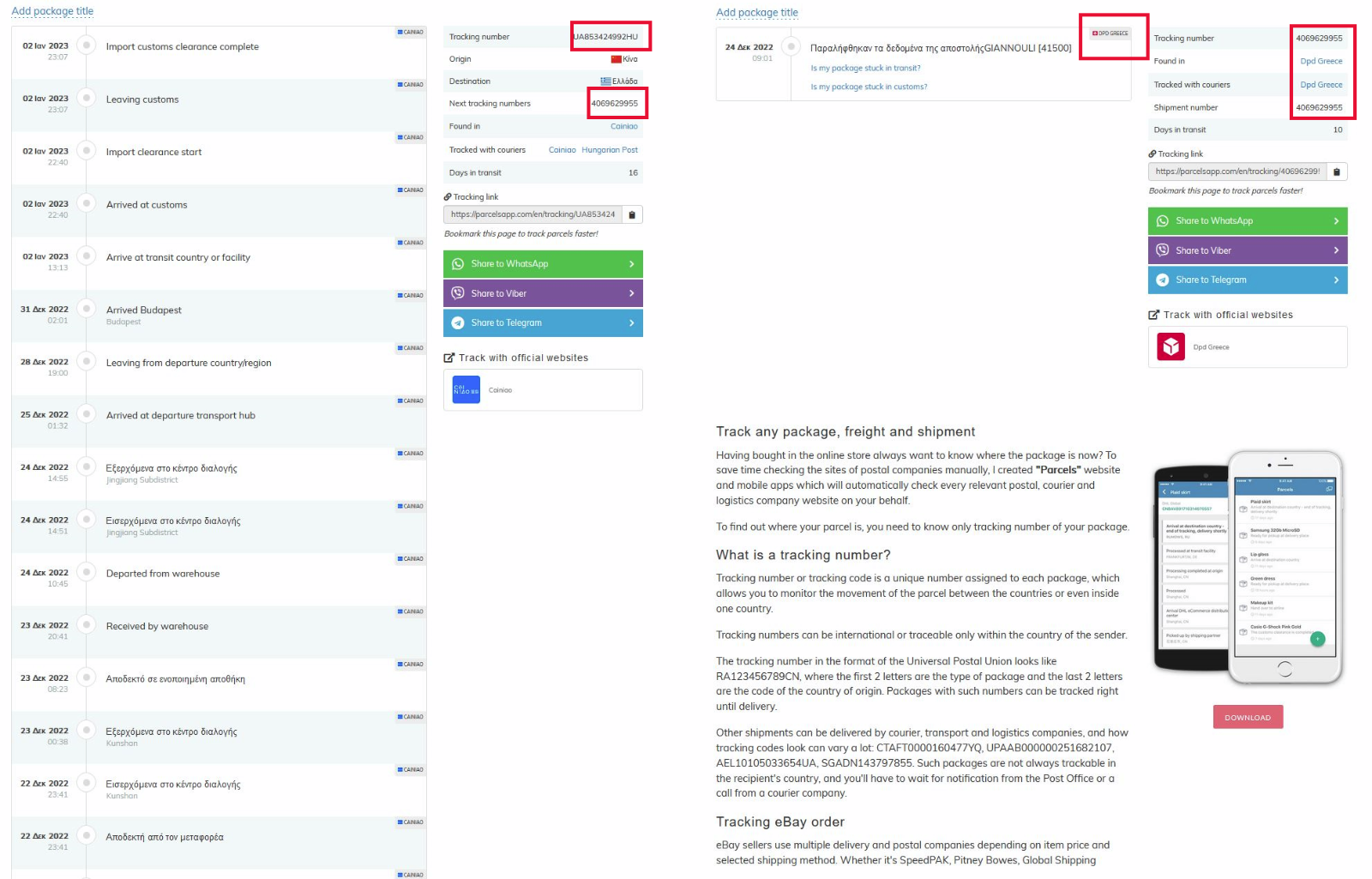
Task: Click timeline marker for Import customs clearance complete
Action: coord(87,45)
